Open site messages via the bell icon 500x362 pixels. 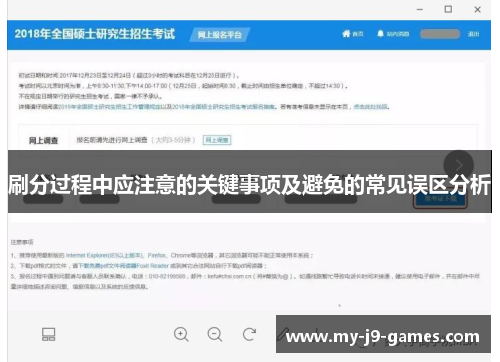coord(380,34)
